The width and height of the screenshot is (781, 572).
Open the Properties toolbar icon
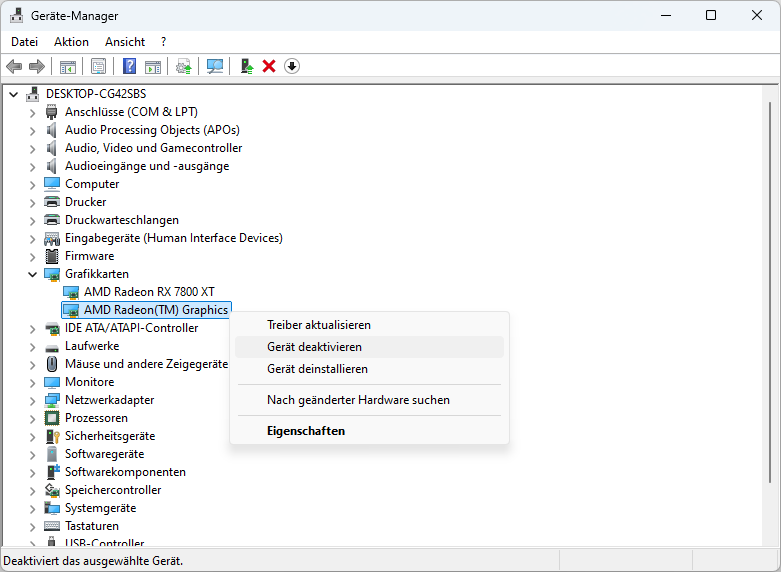(x=99, y=66)
